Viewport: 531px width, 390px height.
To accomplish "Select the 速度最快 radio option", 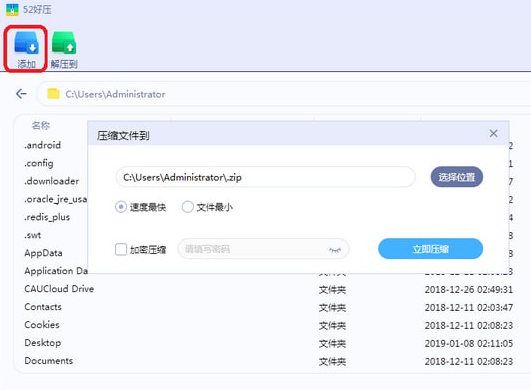I will click(121, 207).
